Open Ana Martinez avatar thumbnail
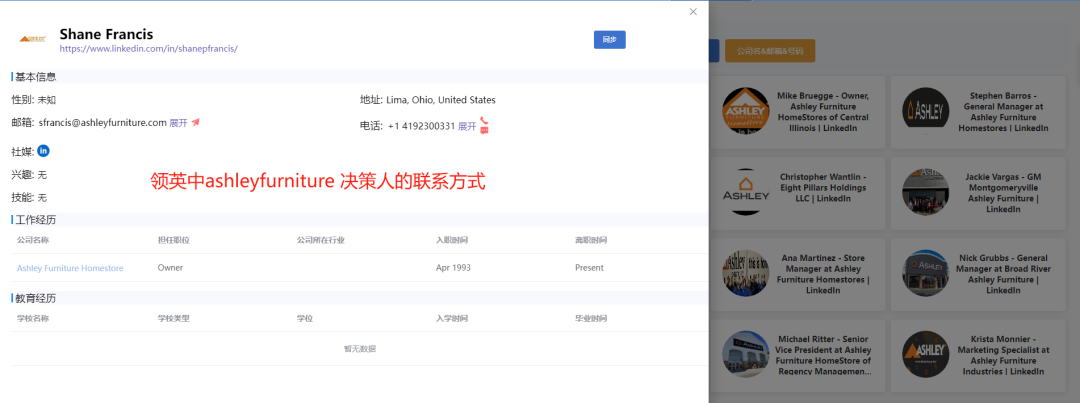The height and width of the screenshot is (403, 1080). point(745,273)
